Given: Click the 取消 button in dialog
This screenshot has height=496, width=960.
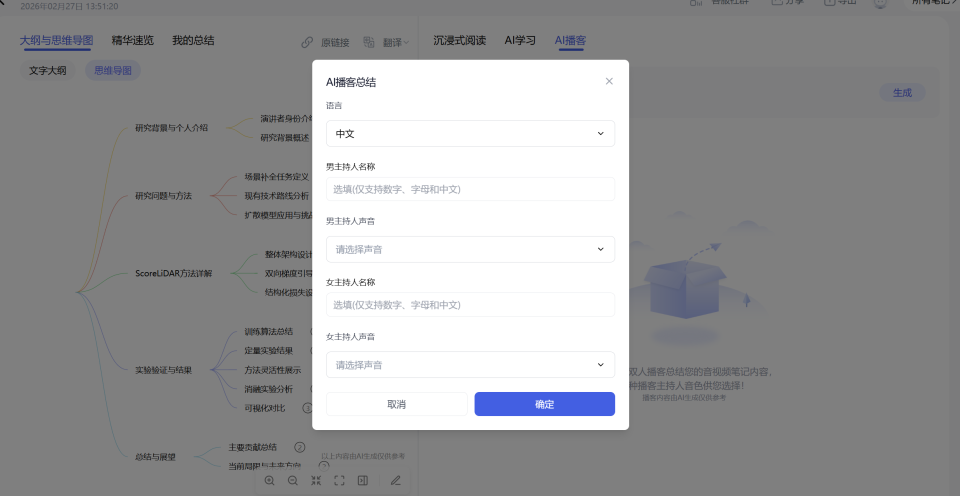Looking at the screenshot, I should tap(397, 404).
